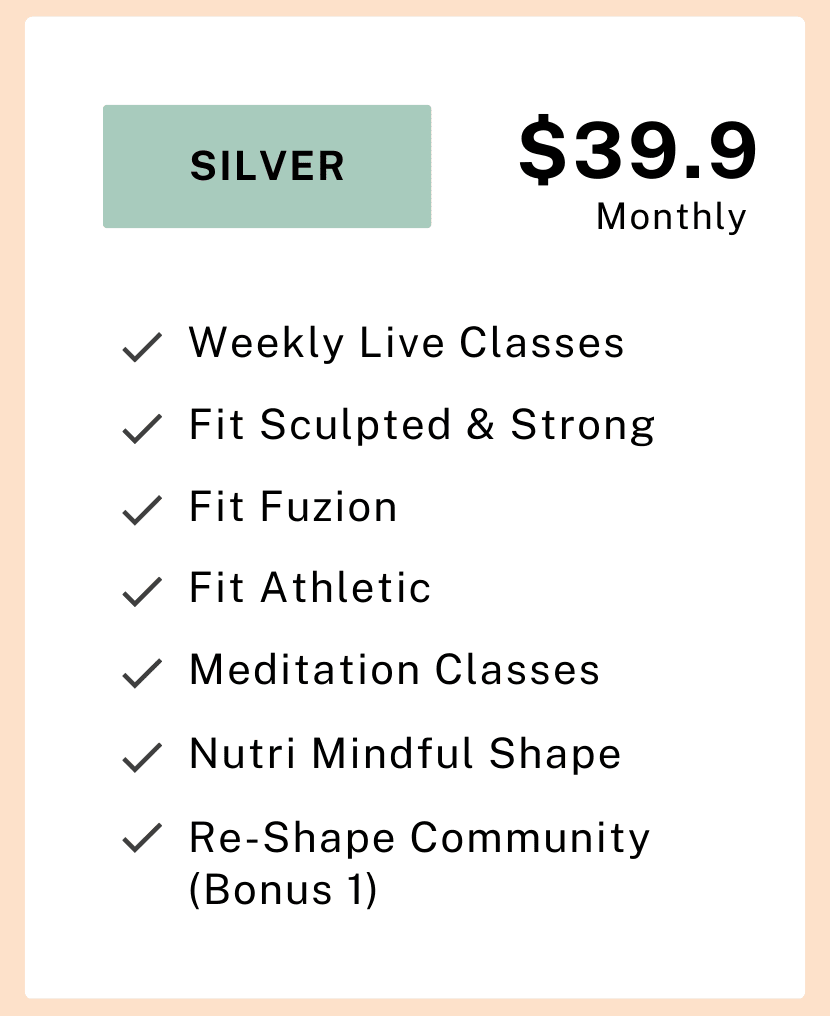Select the checkmark beside Fit Fuzion
The image size is (830, 1016).
point(142,510)
